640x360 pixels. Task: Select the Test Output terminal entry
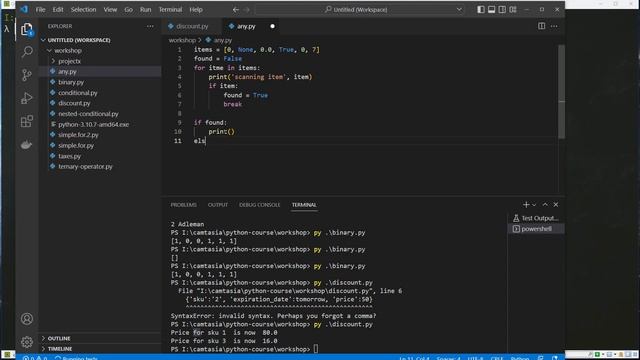coord(536,218)
